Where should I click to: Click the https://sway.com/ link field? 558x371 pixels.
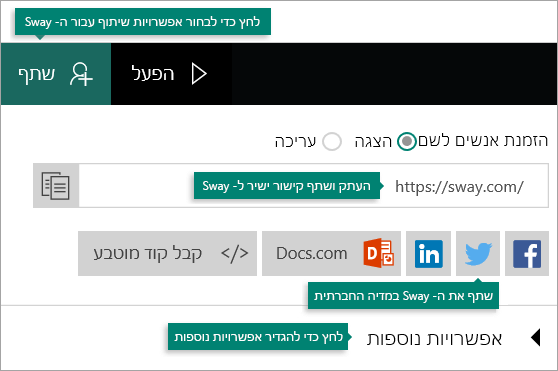point(314,186)
